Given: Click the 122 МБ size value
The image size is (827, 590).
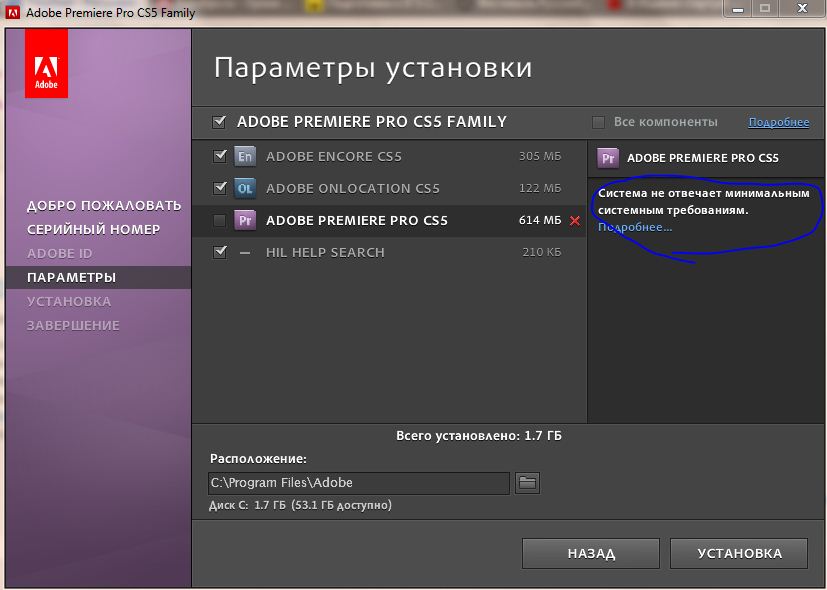Looking at the screenshot, I should coord(540,189).
